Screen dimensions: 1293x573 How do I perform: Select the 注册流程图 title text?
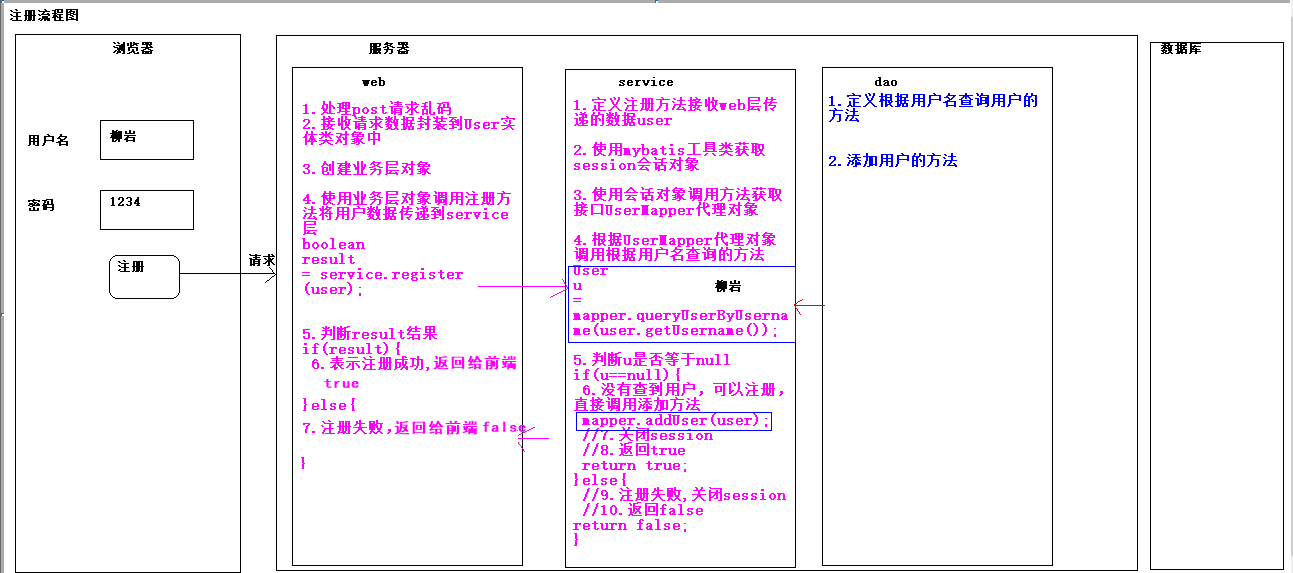(x=44, y=16)
